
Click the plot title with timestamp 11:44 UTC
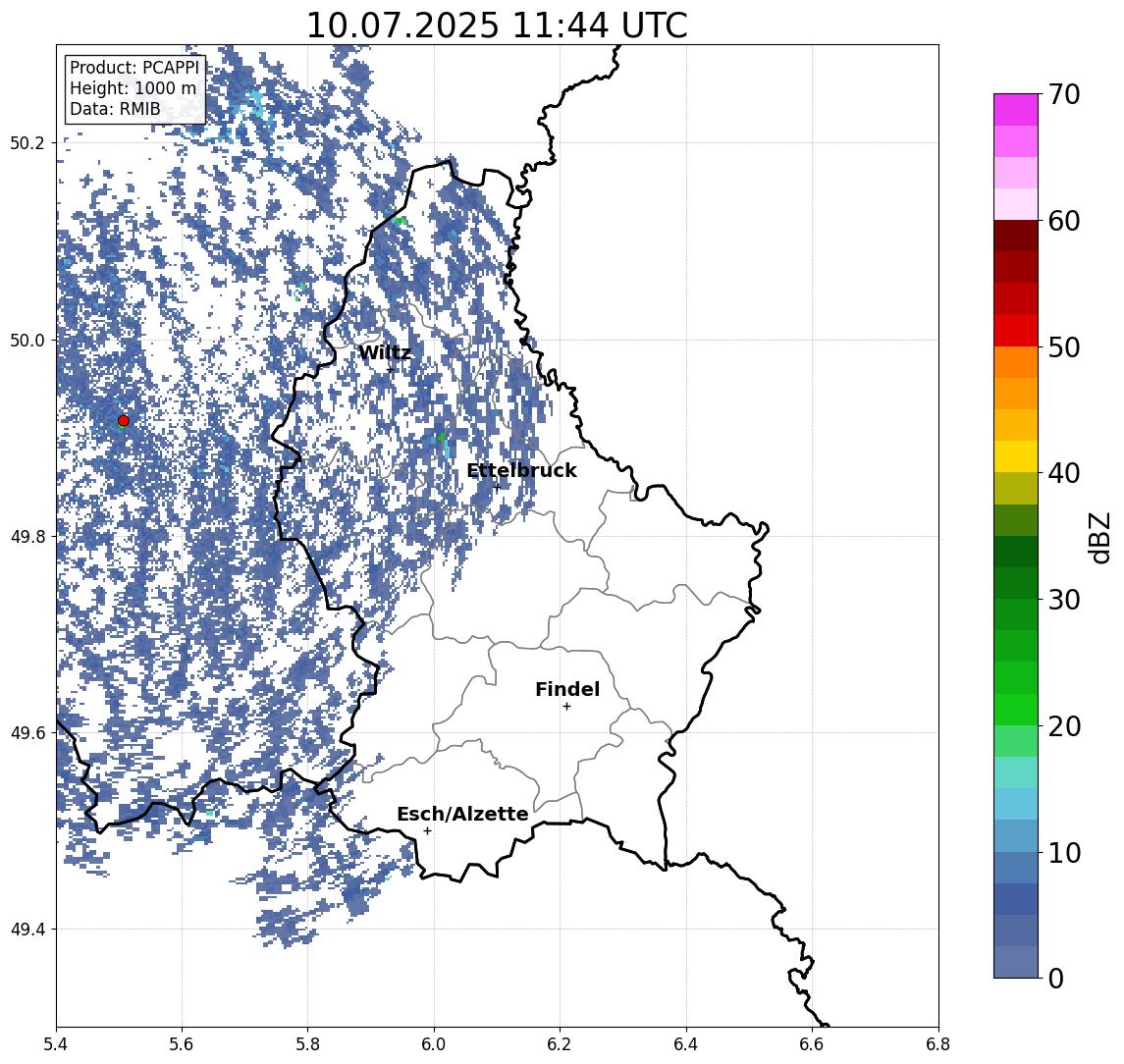[497, 26]
